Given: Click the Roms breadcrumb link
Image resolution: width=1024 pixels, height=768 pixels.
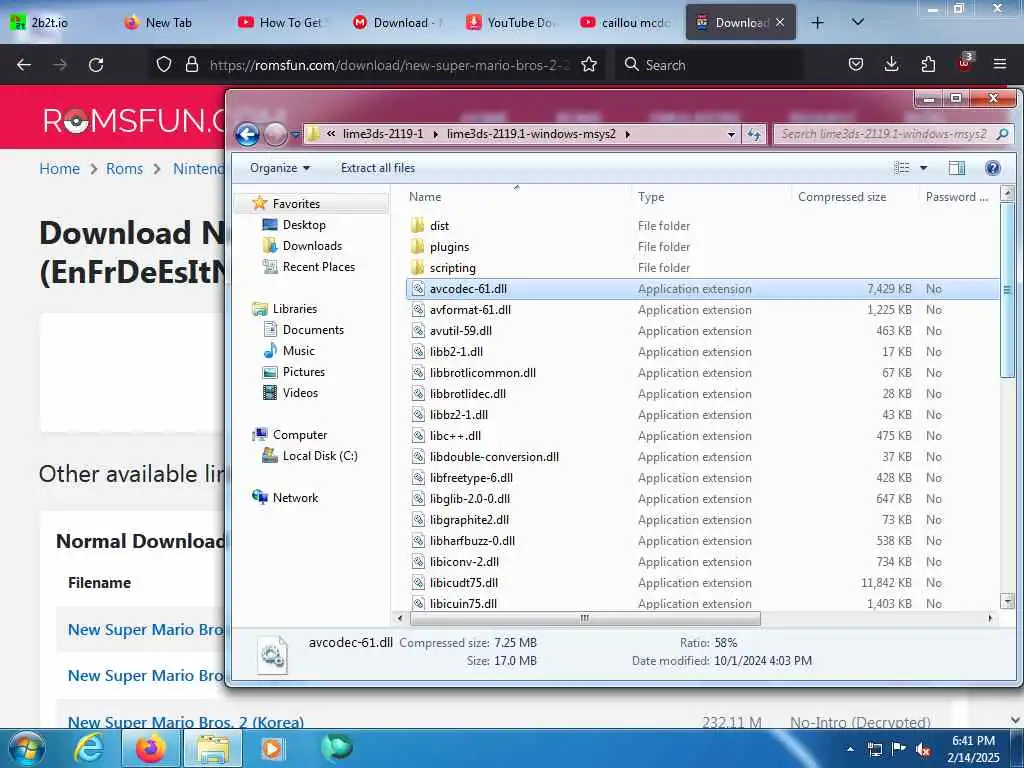Looking at the screenshot, I should tap(124, 168).
